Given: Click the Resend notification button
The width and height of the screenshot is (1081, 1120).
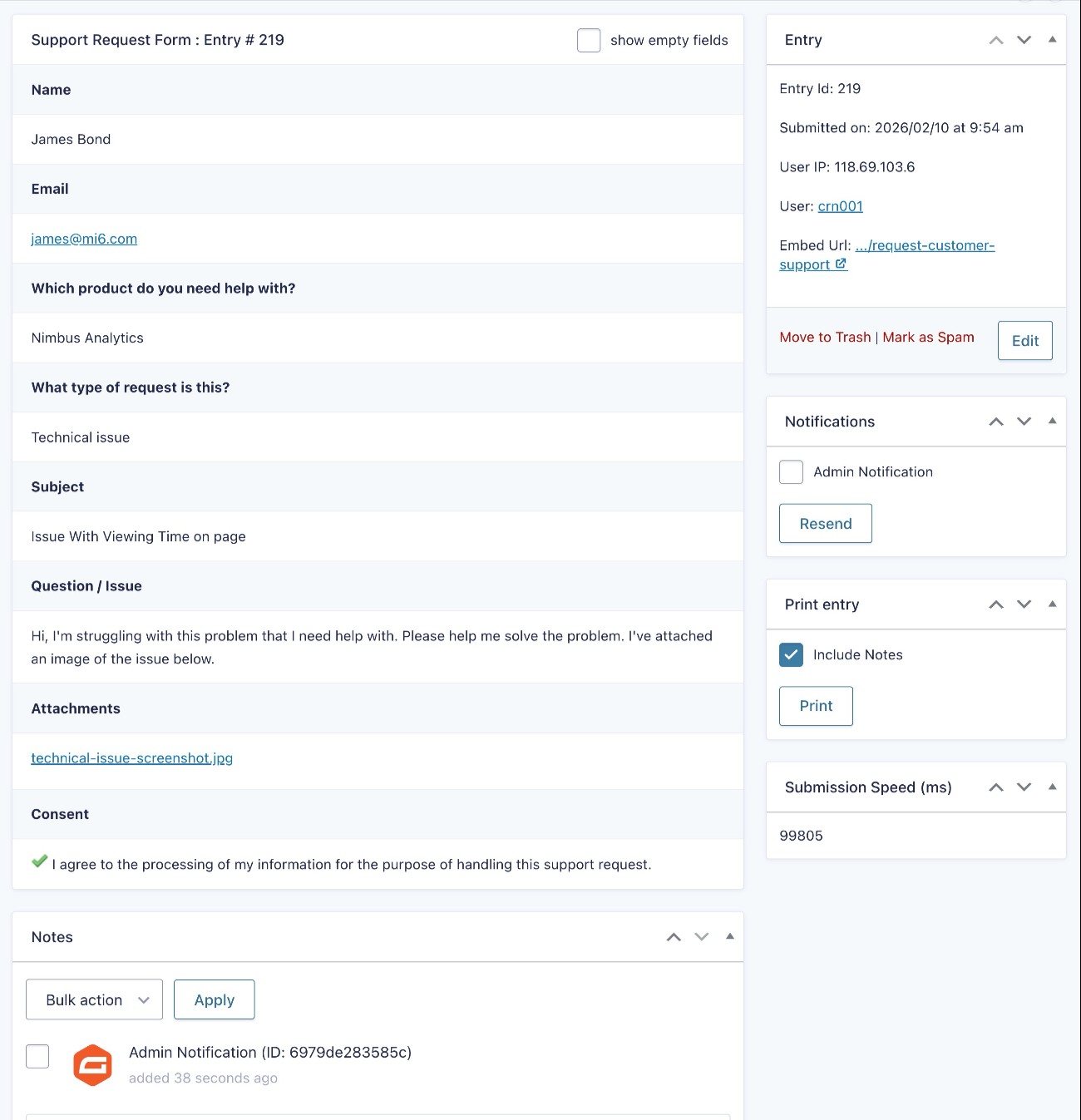Looking at the screenshot, I should (825, 523).
